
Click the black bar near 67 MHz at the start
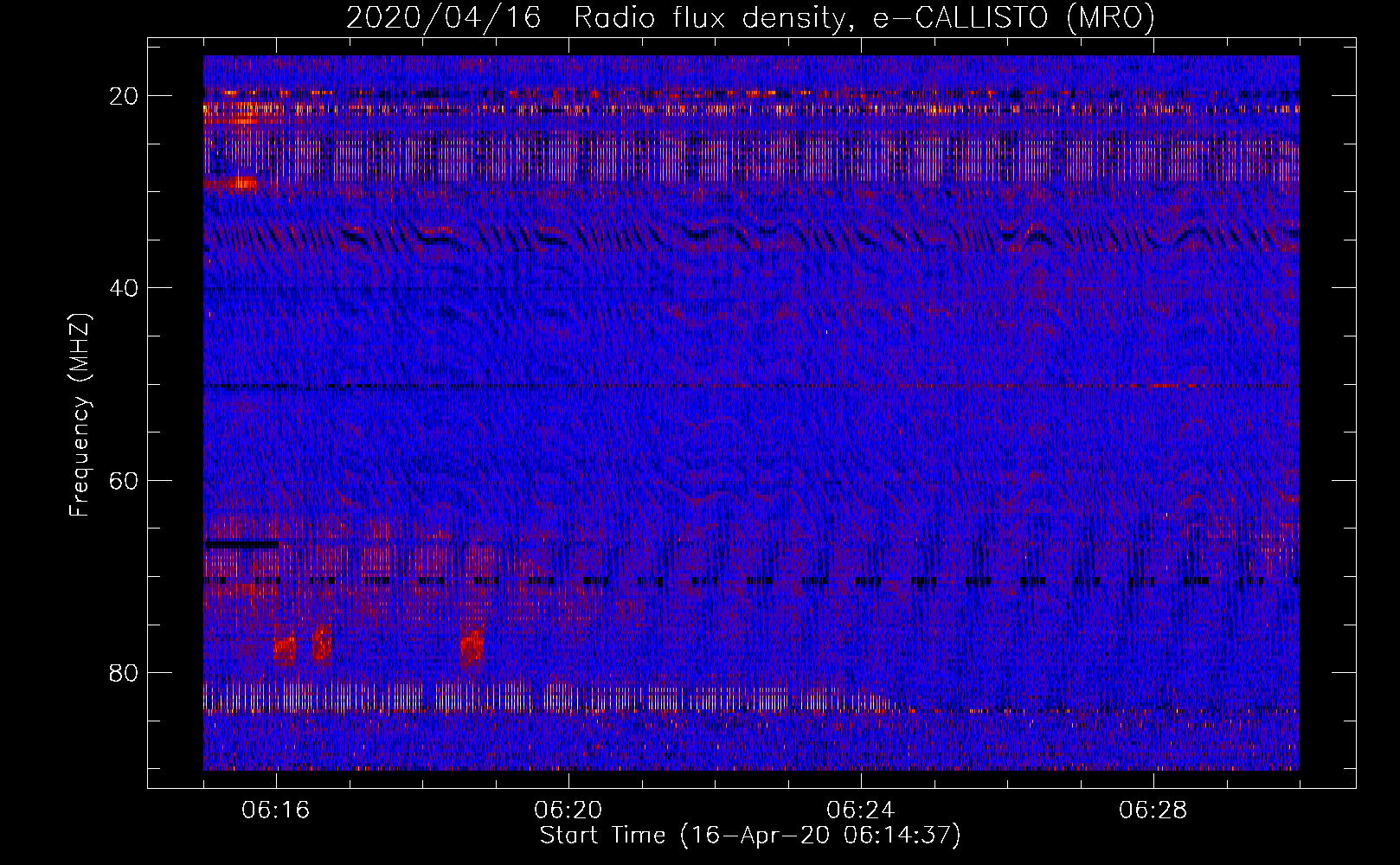(241, 544)
